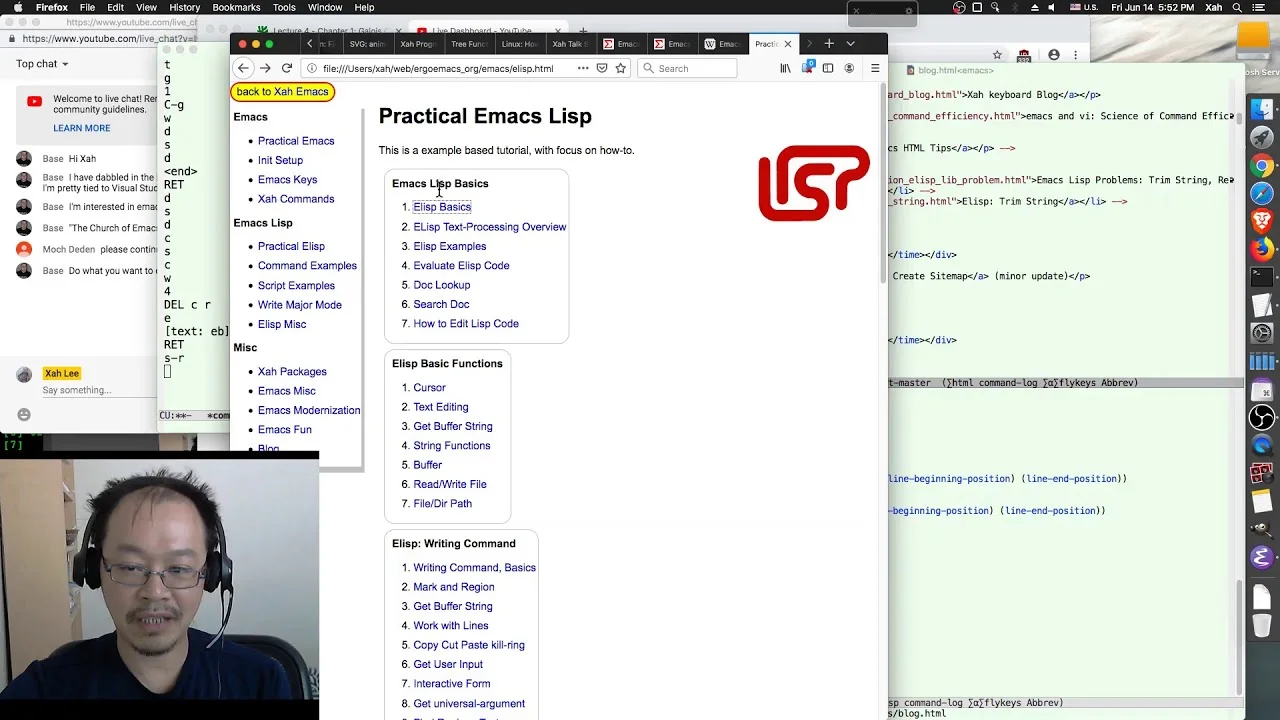Viewport: 1280px width, 720px height.
Task: Open Firefox account icon
Action: click(x=849, y=68)
